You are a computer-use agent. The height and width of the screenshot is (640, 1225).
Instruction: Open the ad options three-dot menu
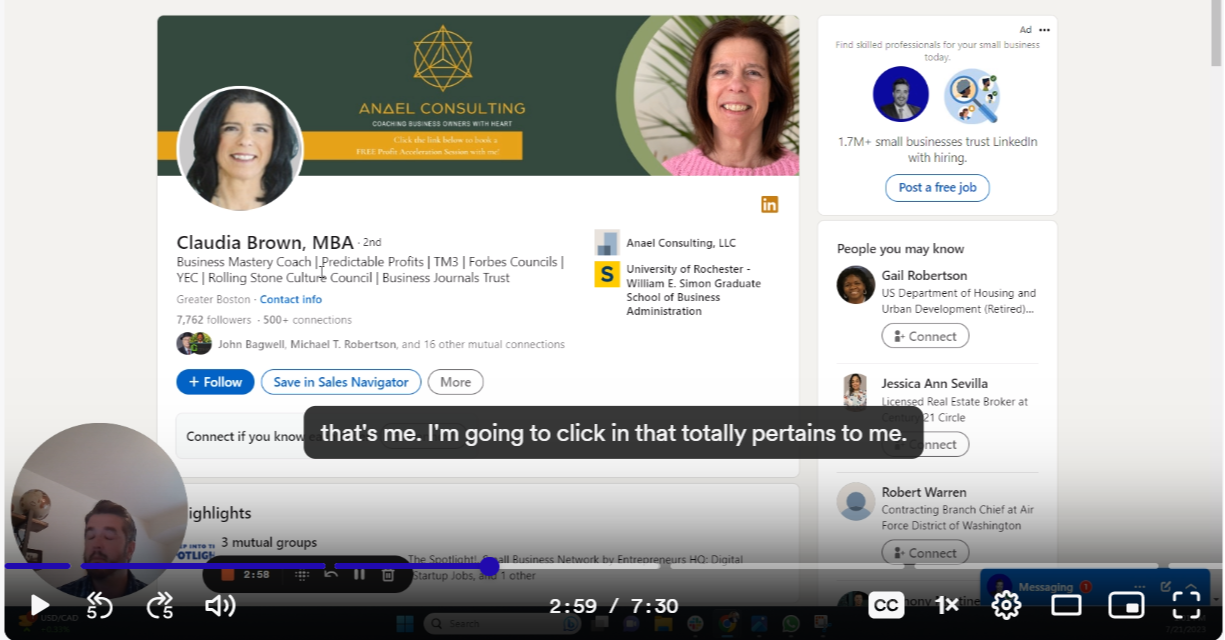tap(1044, 30)
